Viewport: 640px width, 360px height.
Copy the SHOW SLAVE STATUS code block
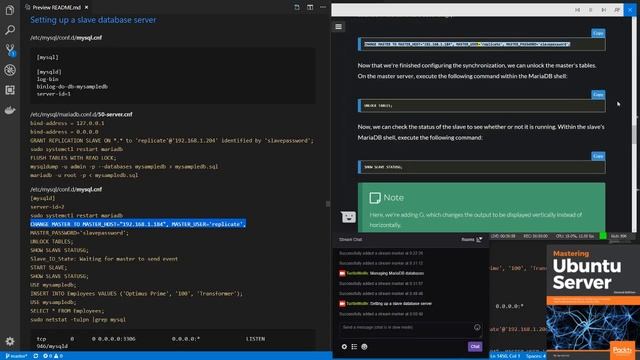click(598, 156)
